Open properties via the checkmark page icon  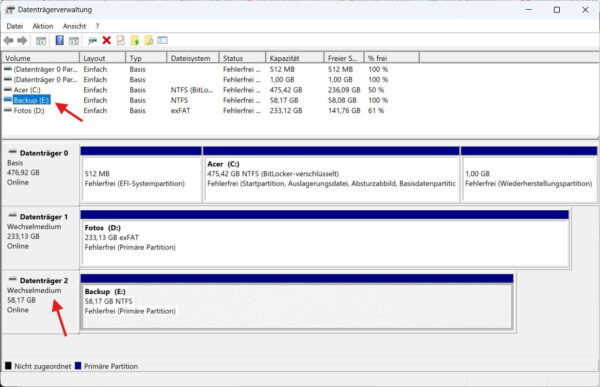tap(121, 40)
